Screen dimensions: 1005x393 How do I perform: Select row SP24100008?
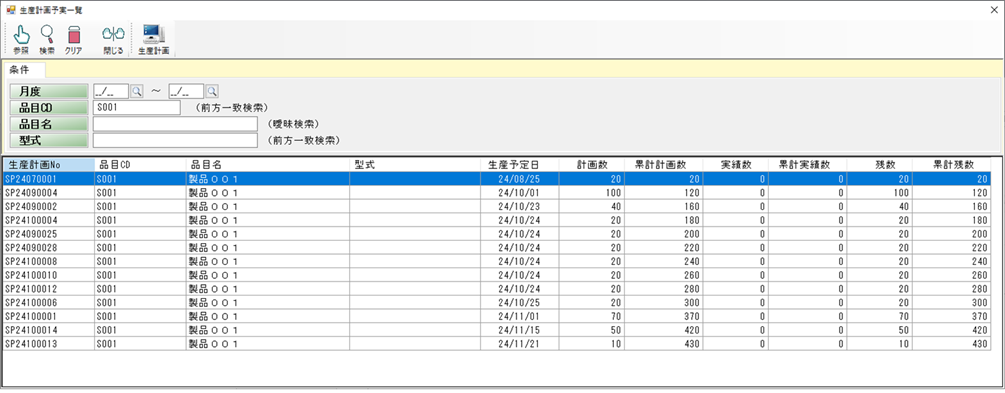497,262
